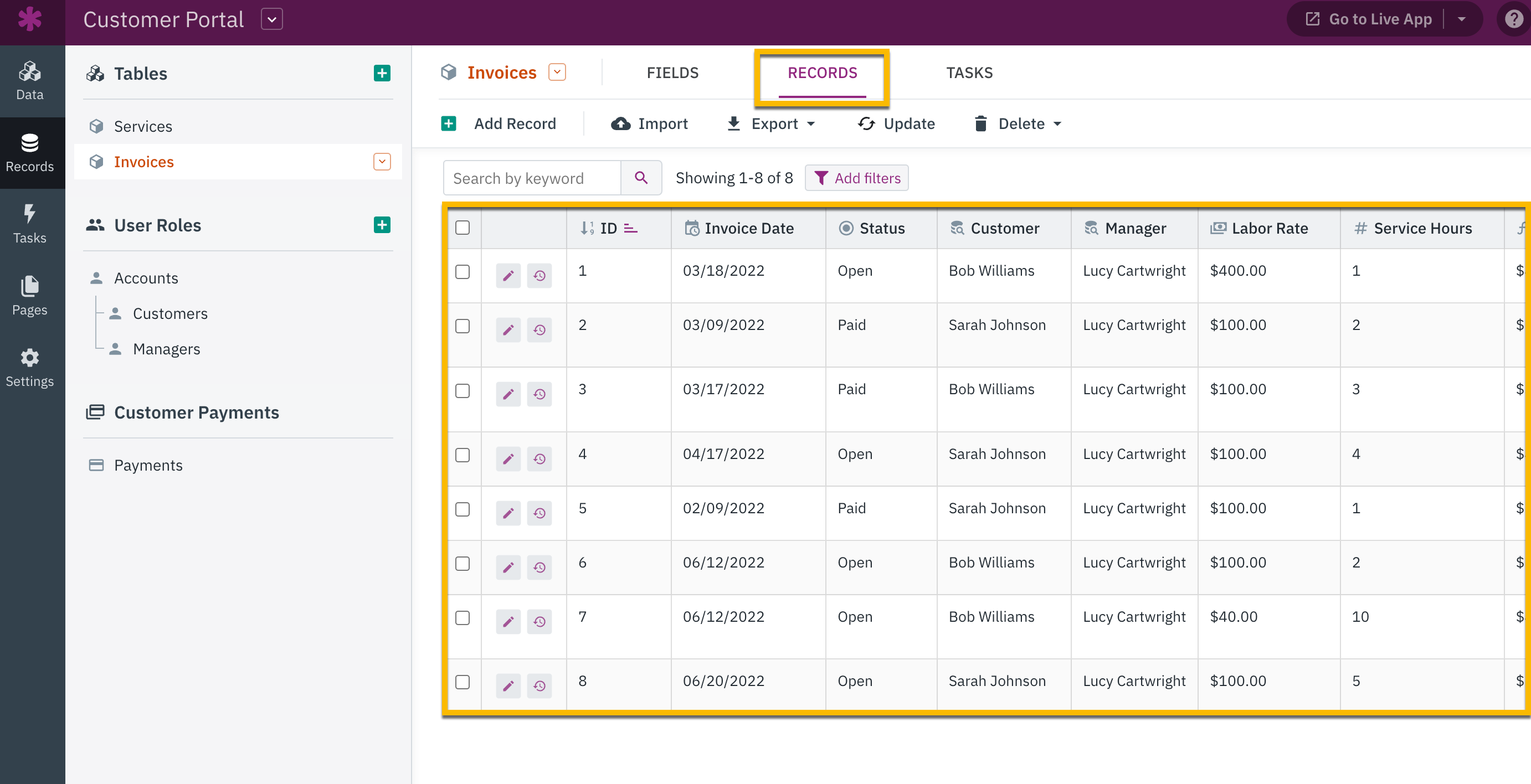1531x784 pixels.
Task: Edit invoice record 8 with pencil icon
Action: tap(508, 686)
